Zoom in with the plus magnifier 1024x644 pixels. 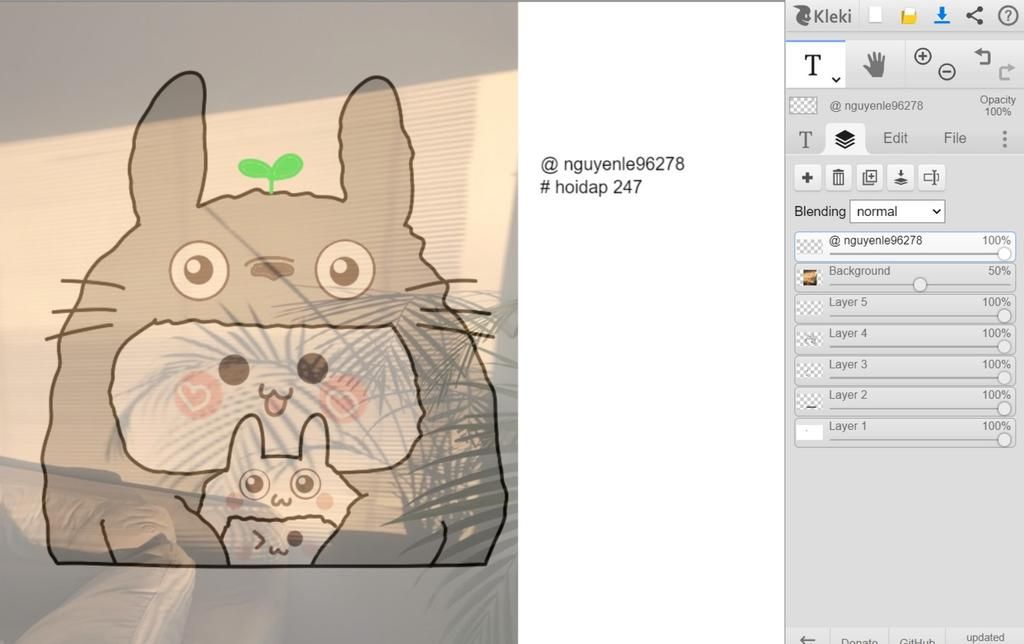tap(923, 56)
